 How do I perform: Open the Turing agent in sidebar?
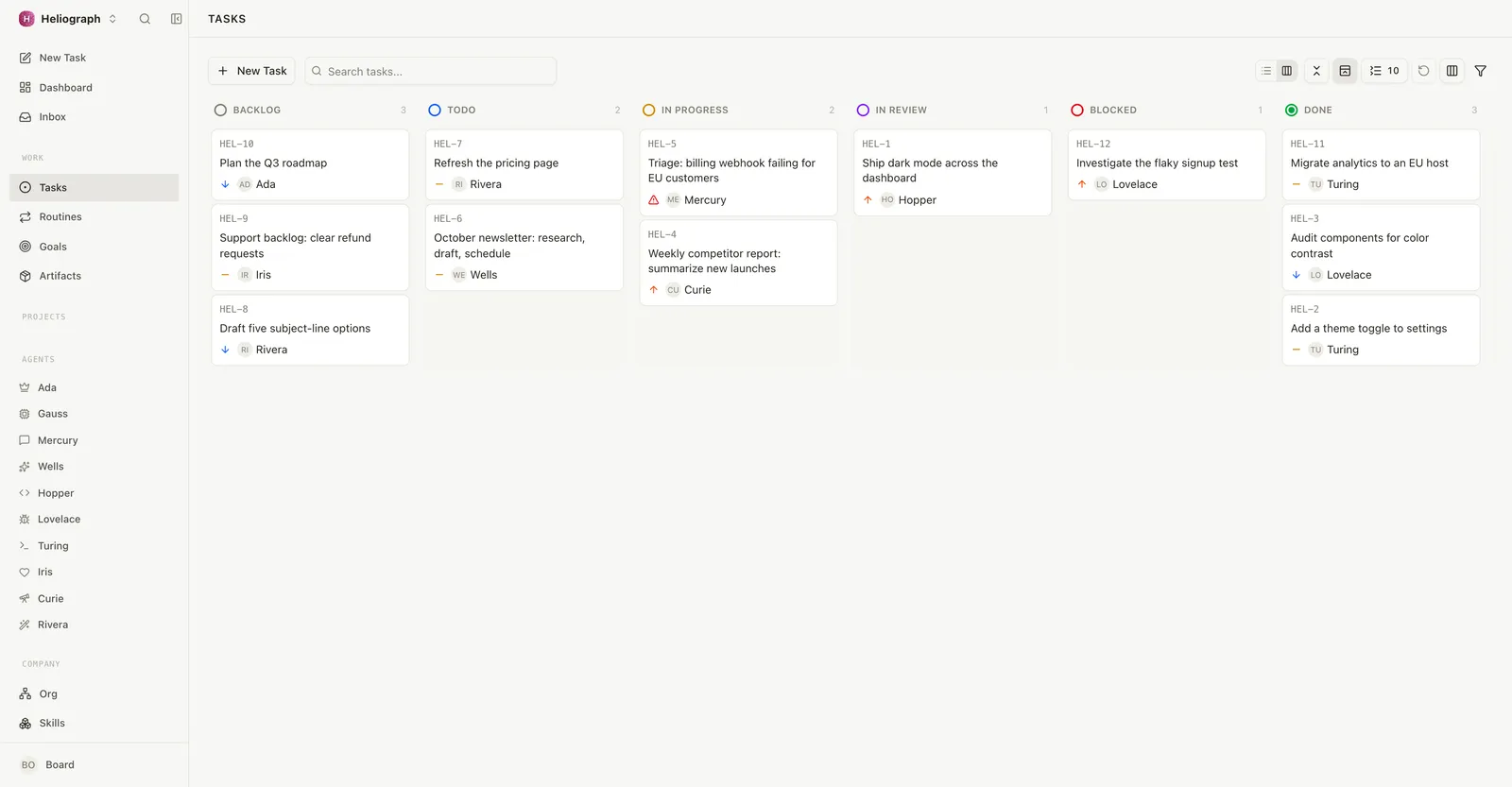[94, 546]
